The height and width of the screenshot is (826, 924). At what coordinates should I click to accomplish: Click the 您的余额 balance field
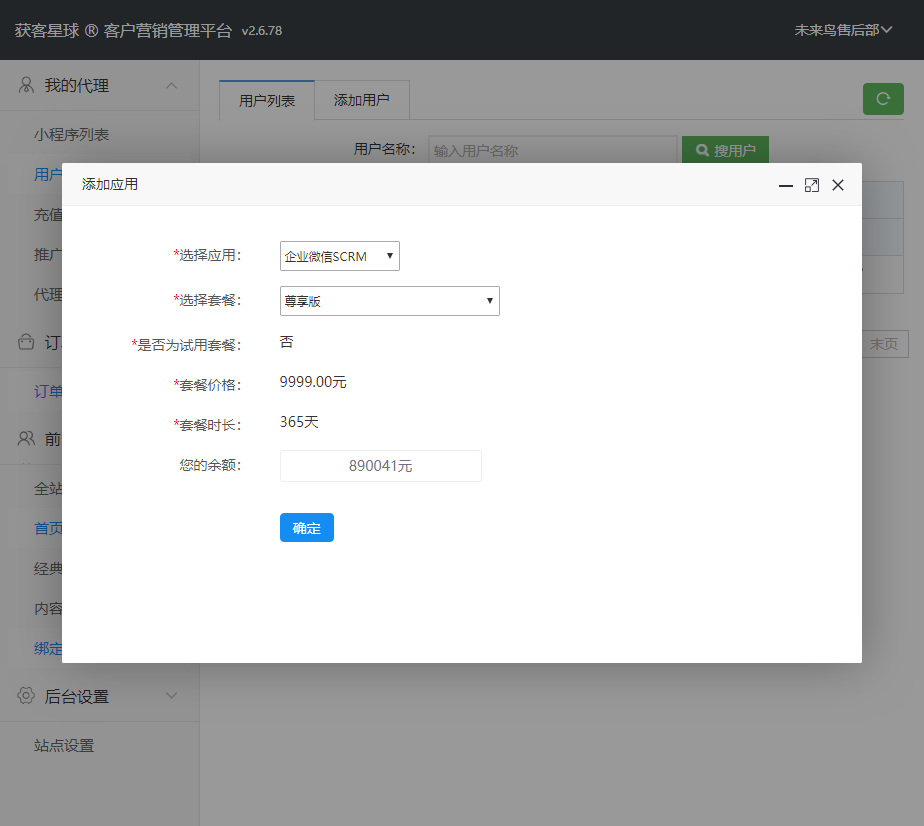(x=380, y=466)
